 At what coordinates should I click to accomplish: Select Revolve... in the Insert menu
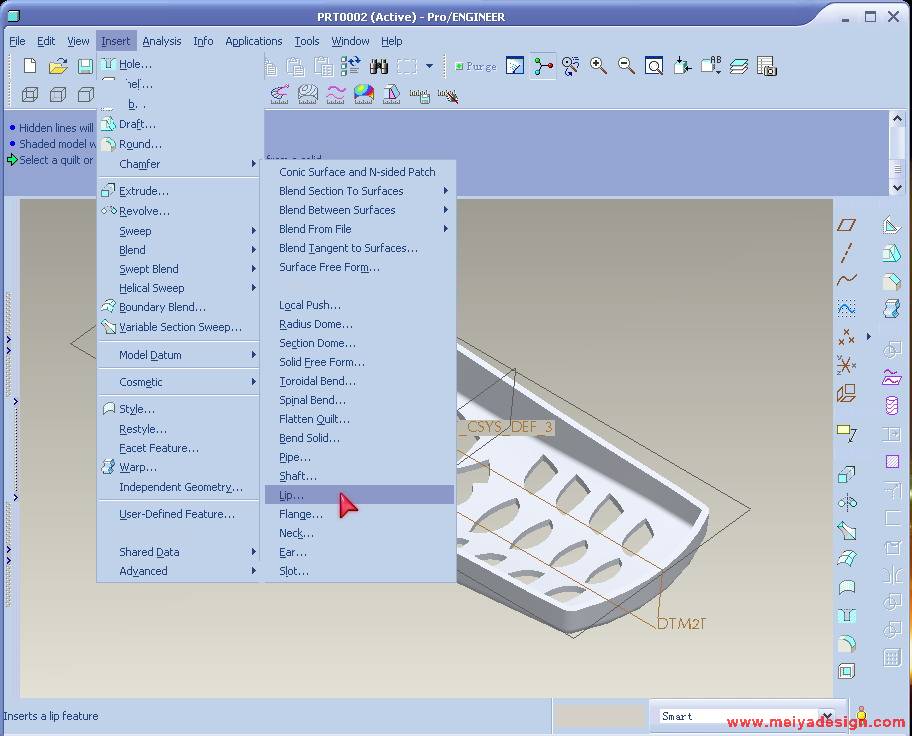pos(179,211)
